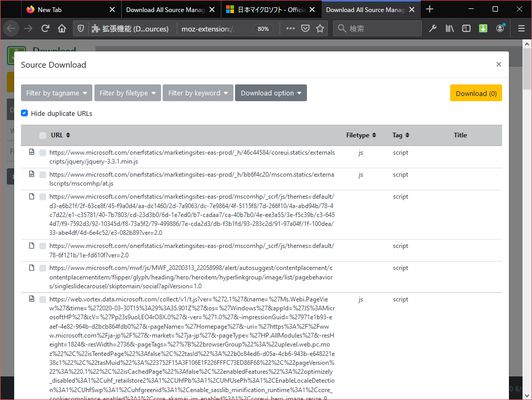Open a new browser tab

point(430,9)
